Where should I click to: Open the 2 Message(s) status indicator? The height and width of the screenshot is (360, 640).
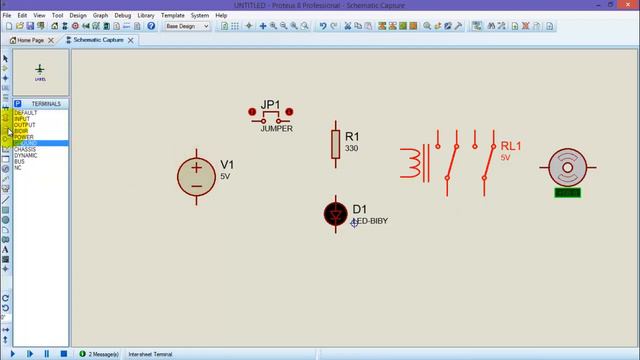[x=99, y=354]
